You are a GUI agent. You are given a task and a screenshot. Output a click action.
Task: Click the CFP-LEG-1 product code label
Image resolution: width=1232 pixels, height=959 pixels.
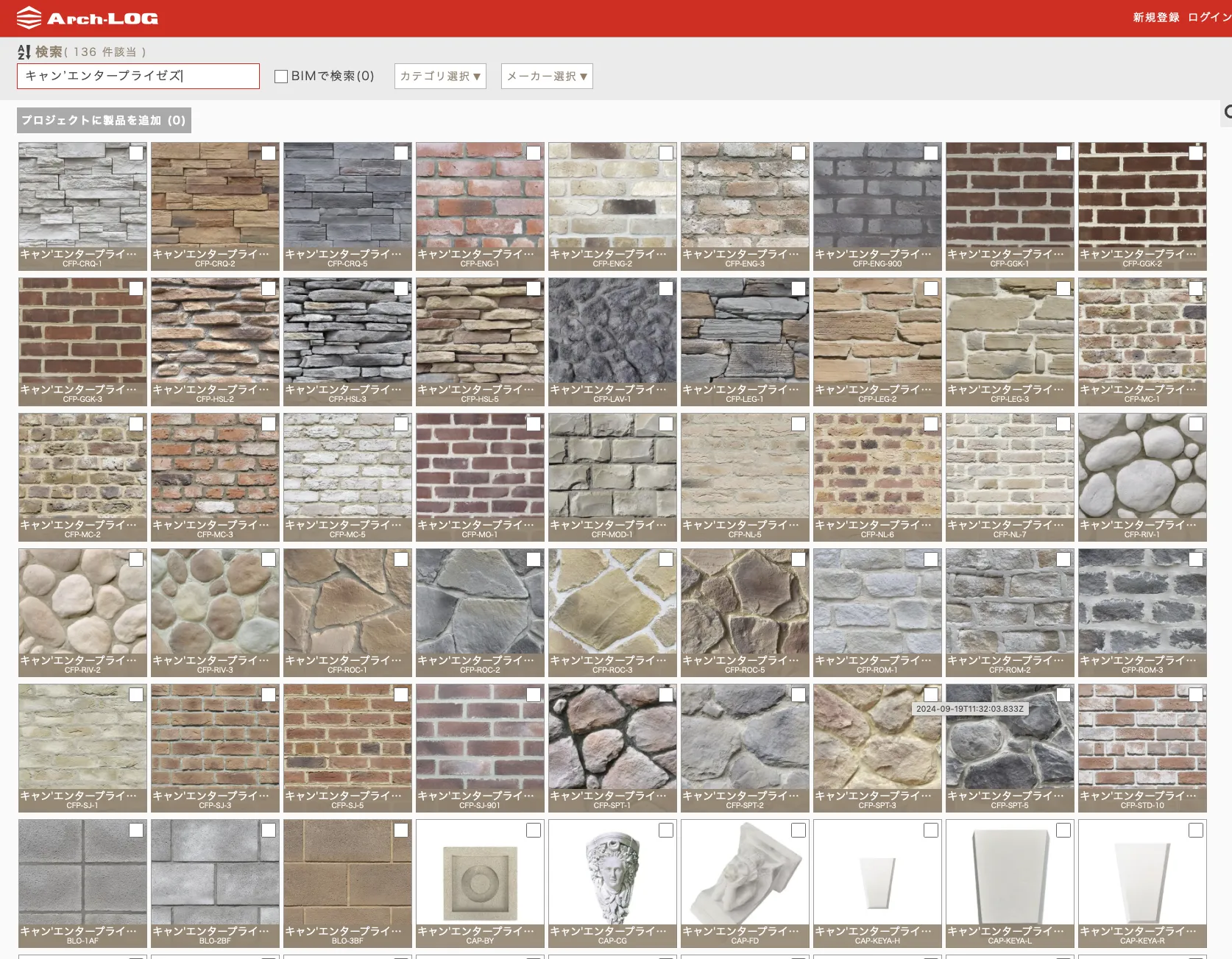point(745,399)
